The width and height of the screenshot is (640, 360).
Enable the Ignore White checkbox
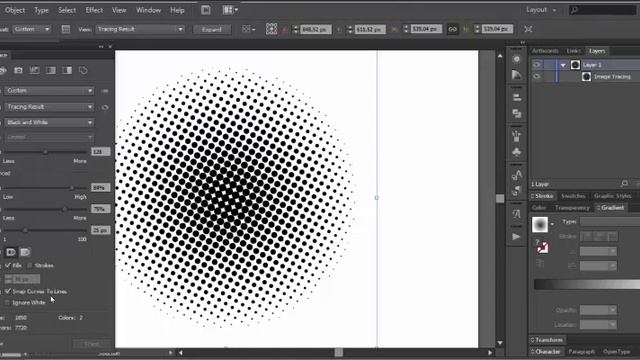pyautogui.click(x=7, y=302)
